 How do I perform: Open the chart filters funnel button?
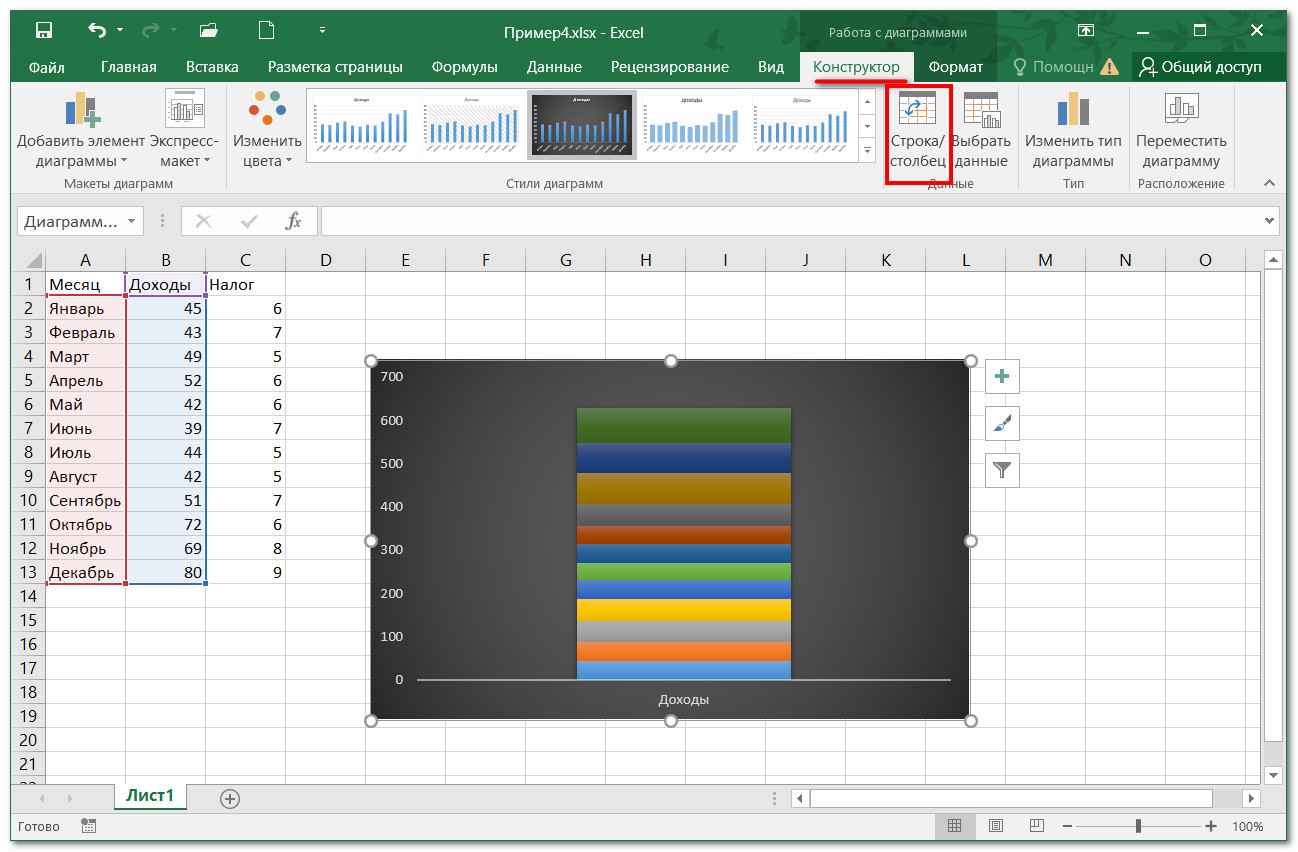[1002, 470]
